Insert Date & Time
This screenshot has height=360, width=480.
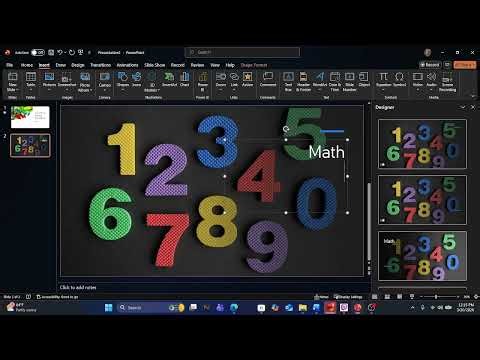pos(335,81)
